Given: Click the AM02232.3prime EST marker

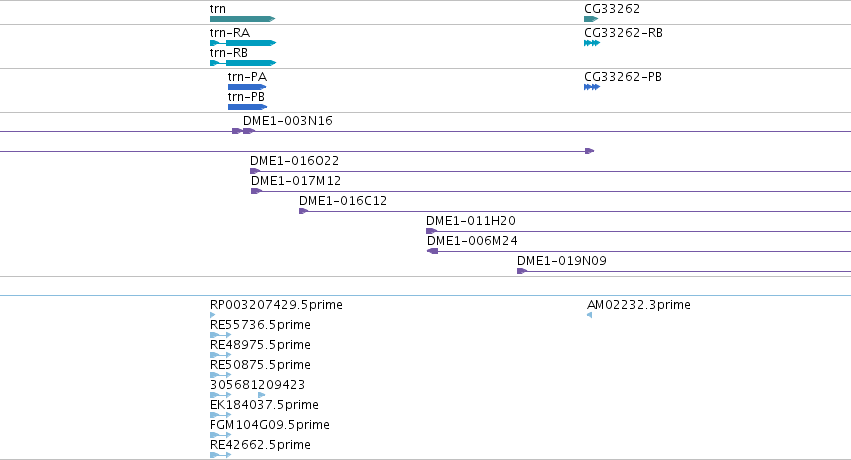Looking at the screenshot, I should [x=589, y=315].
